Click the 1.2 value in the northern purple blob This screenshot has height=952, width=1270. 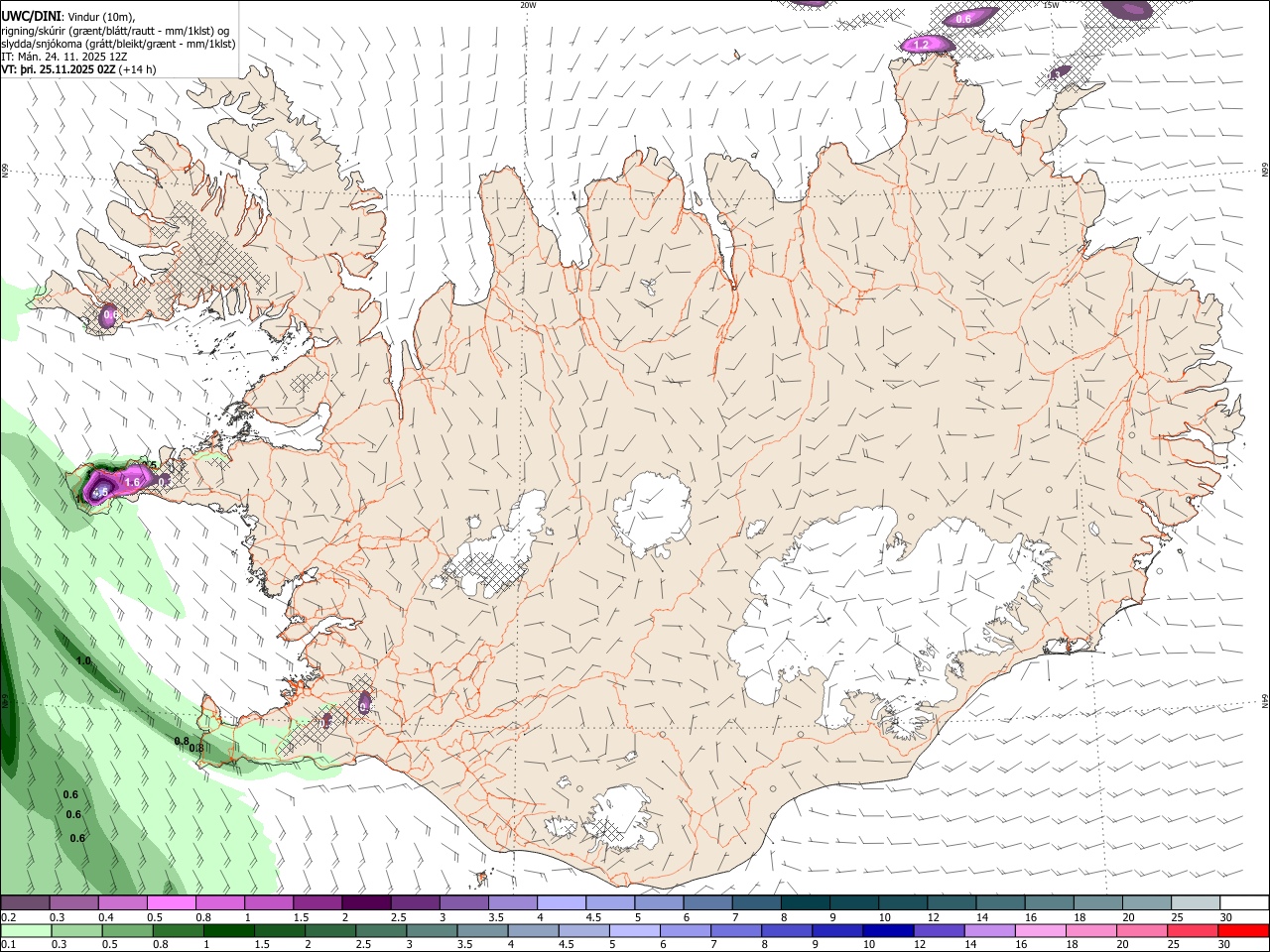pos(921,45)
